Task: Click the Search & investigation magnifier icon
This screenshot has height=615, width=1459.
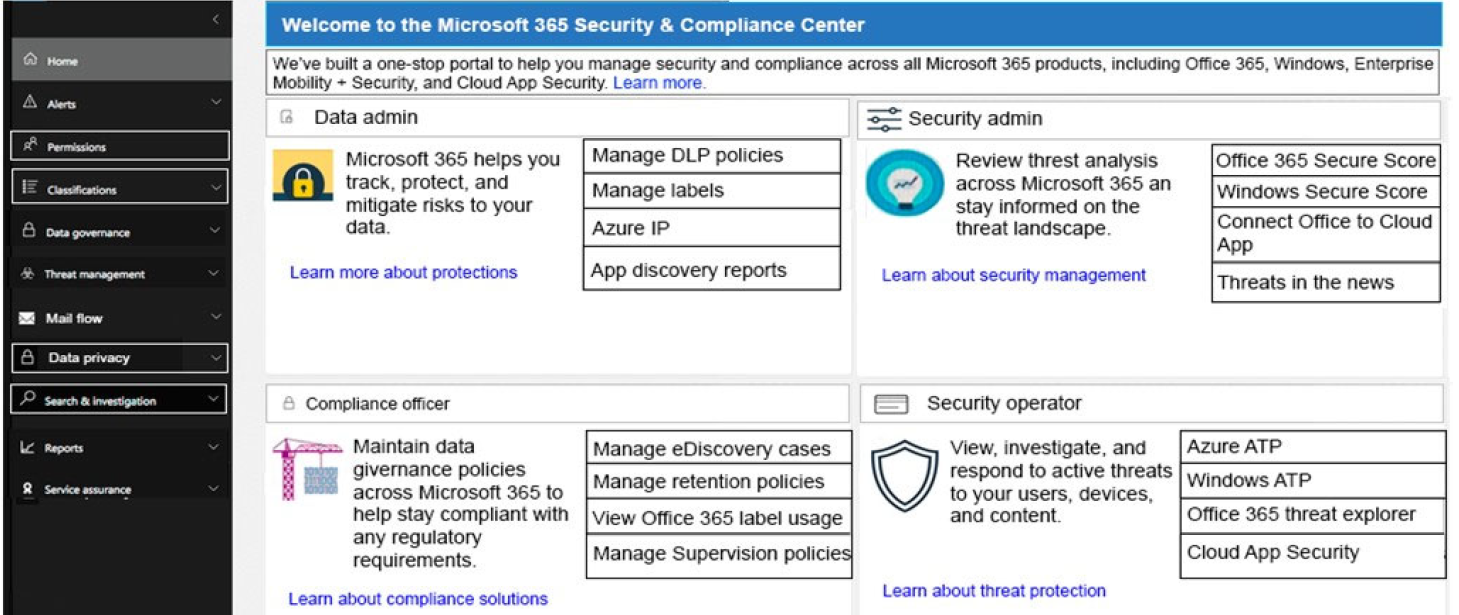Action: pos(29,399)
